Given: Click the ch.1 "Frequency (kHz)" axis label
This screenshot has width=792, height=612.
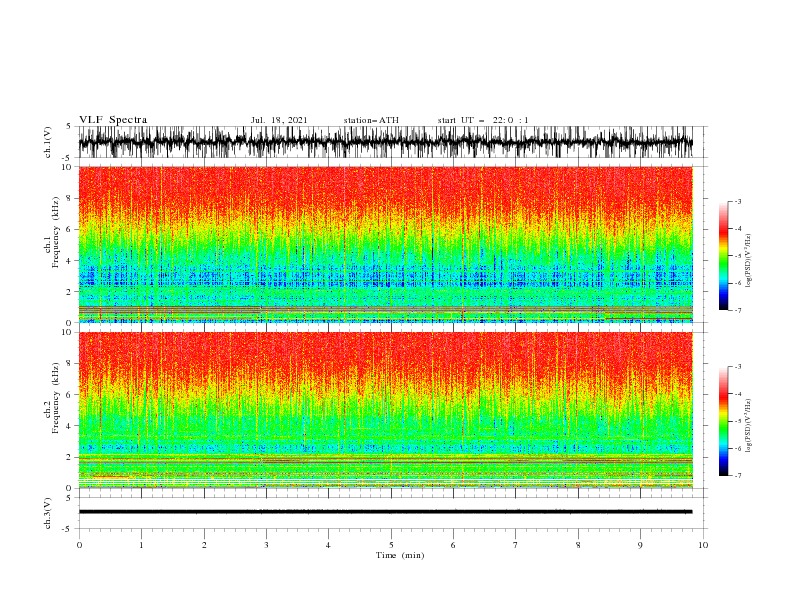Looking at the screenshot, I should [x=55, y=232].
